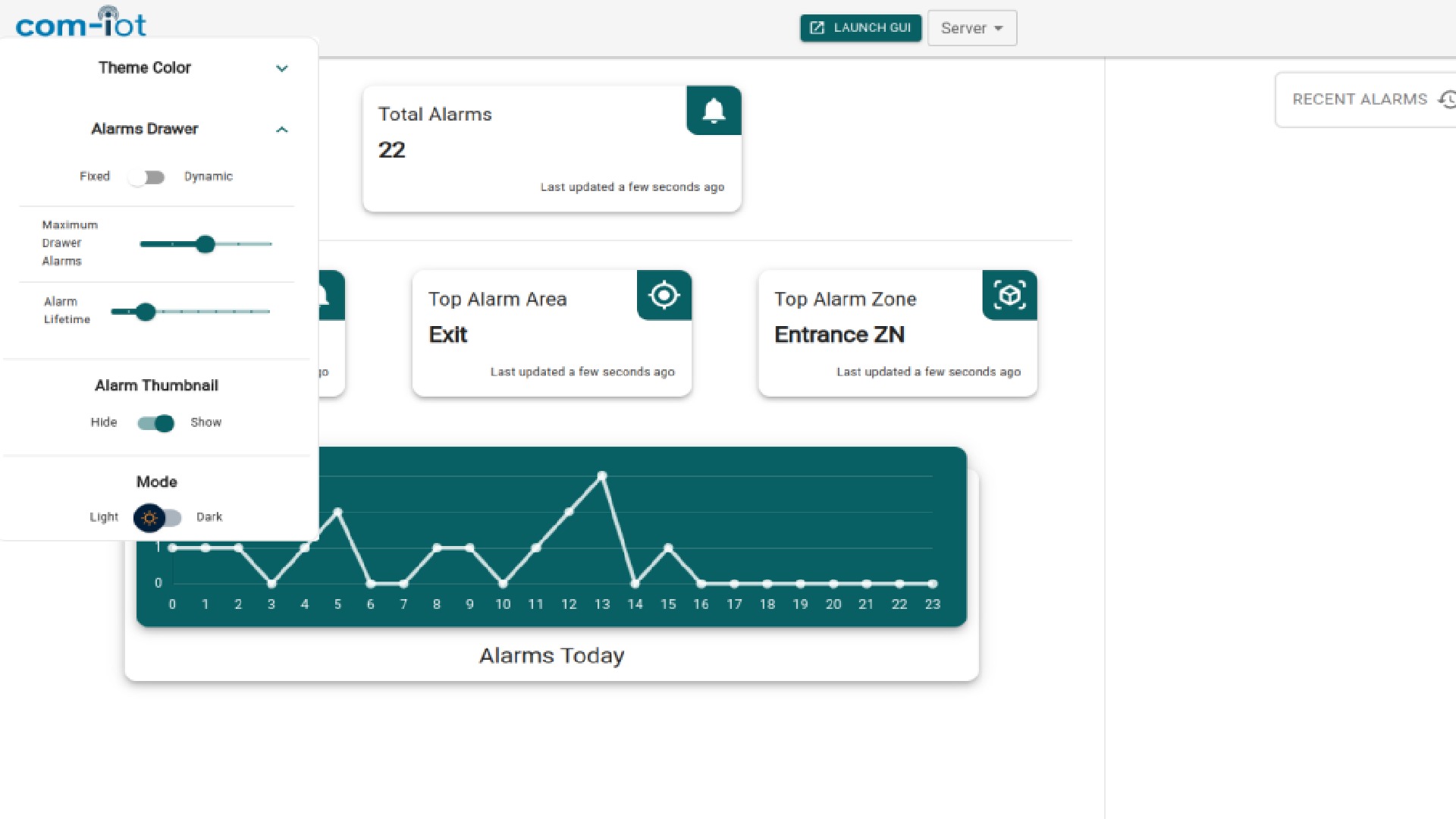Click the Fixed label
The image size is (1456, 819).
(x=95, y=177)
